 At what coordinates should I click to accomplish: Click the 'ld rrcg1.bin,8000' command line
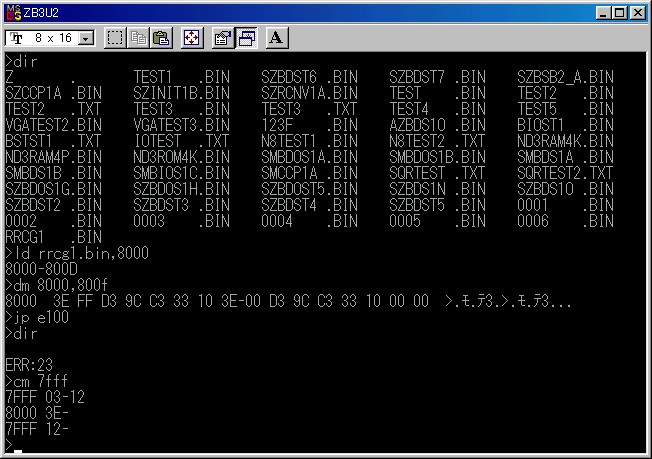77,253
